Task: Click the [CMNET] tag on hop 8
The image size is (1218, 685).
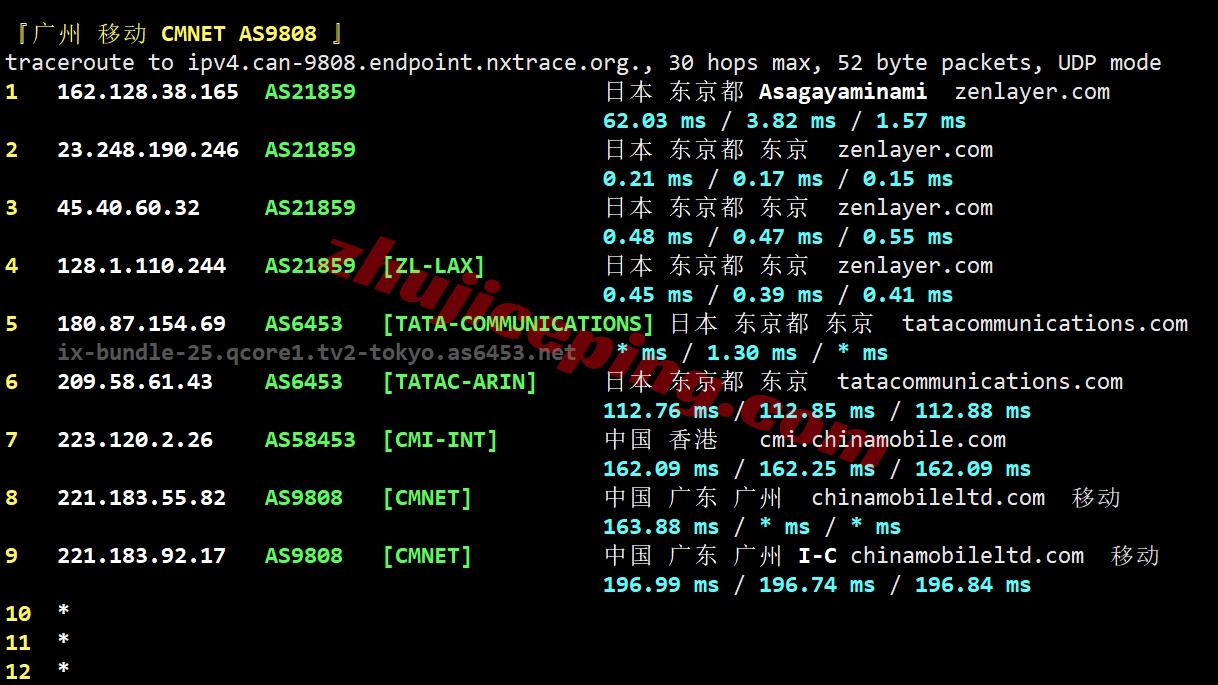Action: (427, 498)
